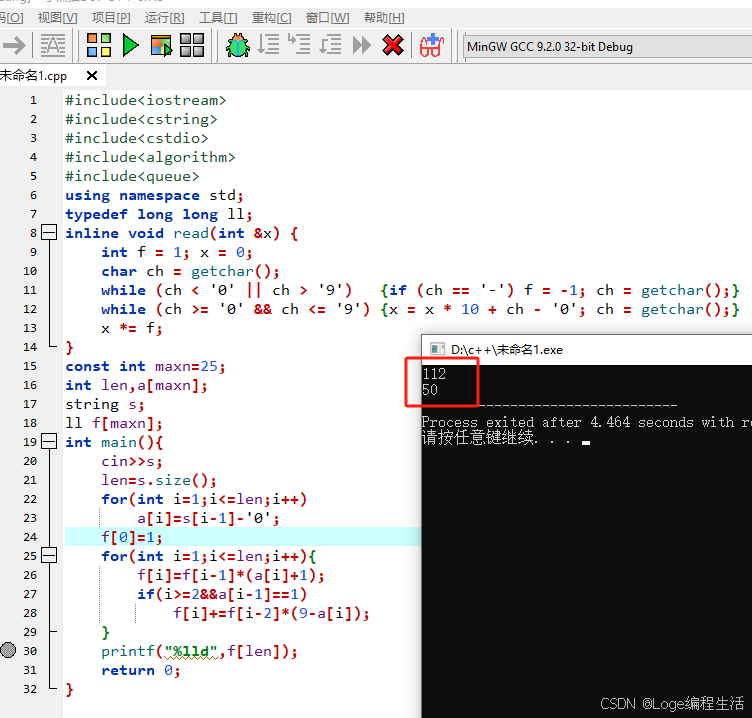Click the string s; line
This screenshot has width=752, height=718.
tap(105, 404)
